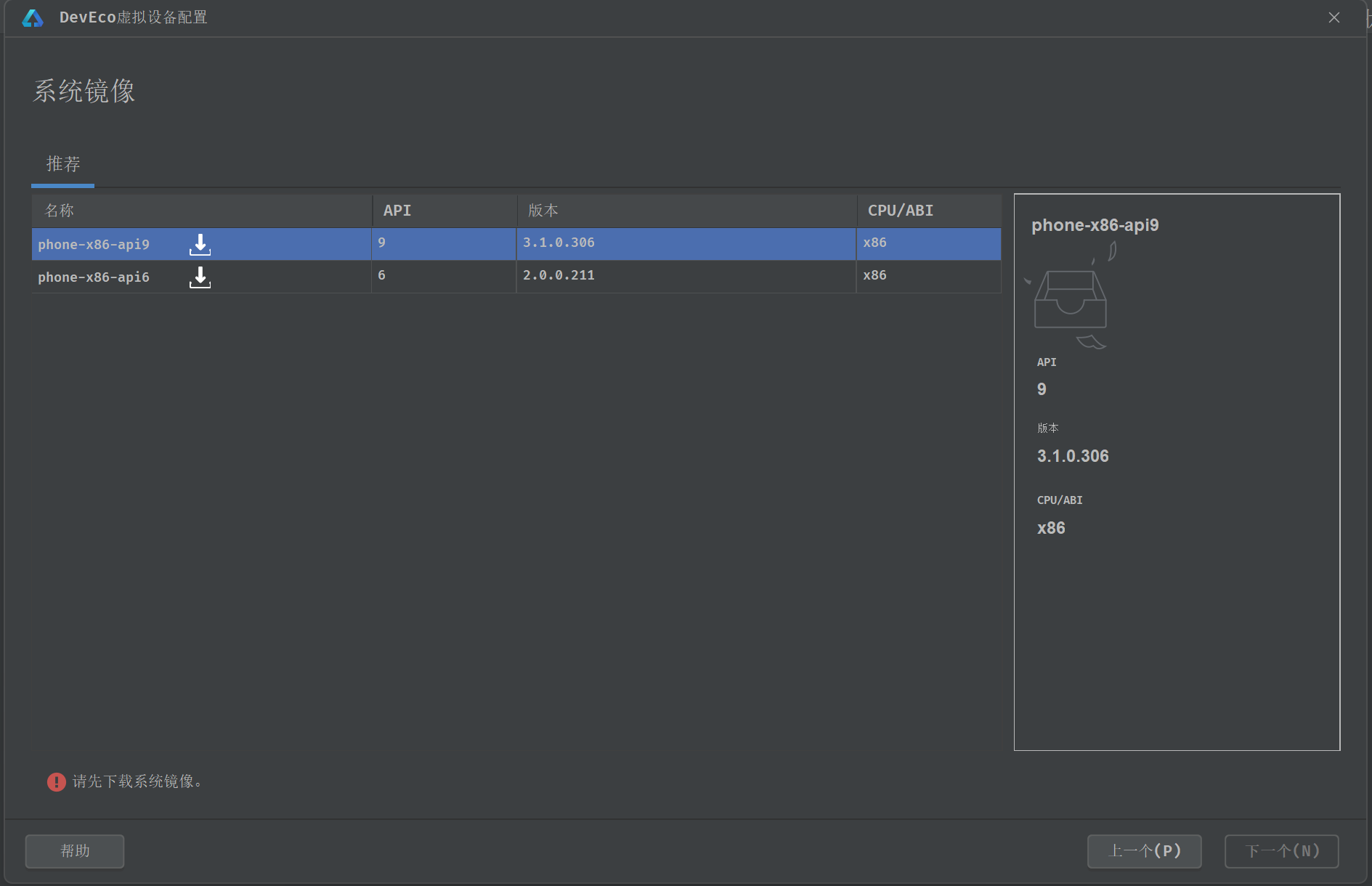The image size is (1372, 886).
Task: Go back with 上一个(P) button
Action: [x=1145, y=851]
